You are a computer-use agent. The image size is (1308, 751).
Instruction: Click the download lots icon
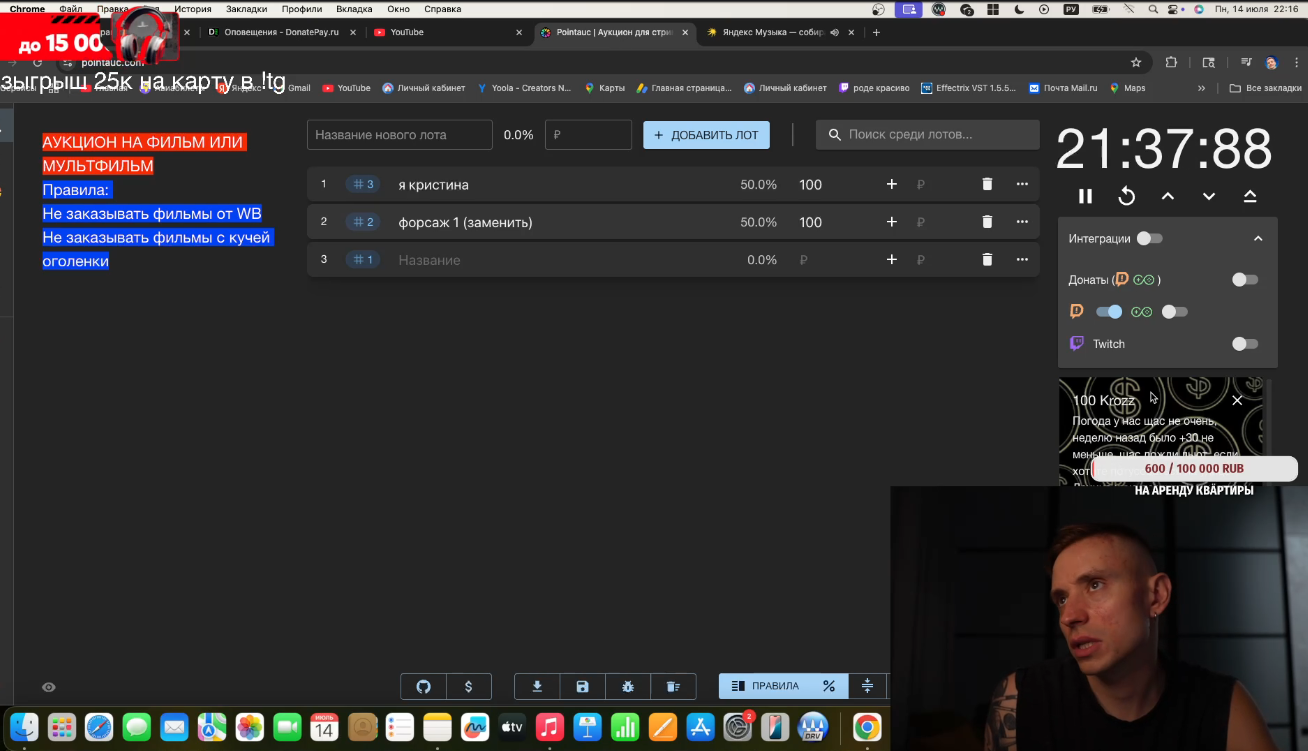click(x=537, y=687)
